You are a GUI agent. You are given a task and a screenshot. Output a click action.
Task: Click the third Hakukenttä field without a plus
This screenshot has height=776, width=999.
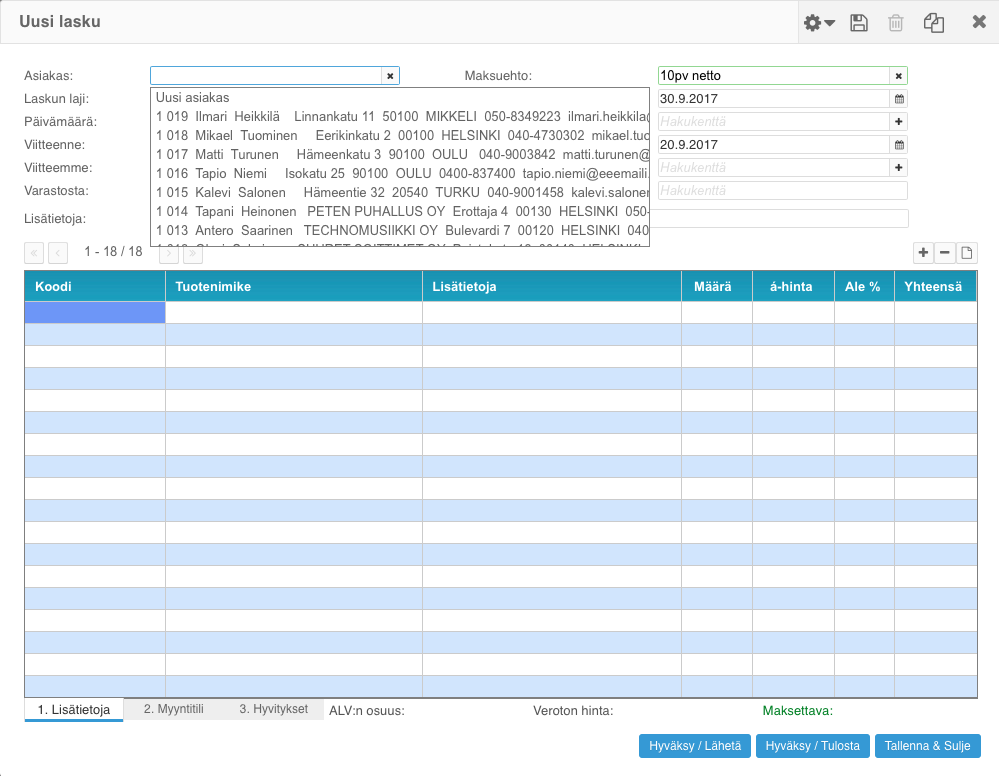[782, 190]
